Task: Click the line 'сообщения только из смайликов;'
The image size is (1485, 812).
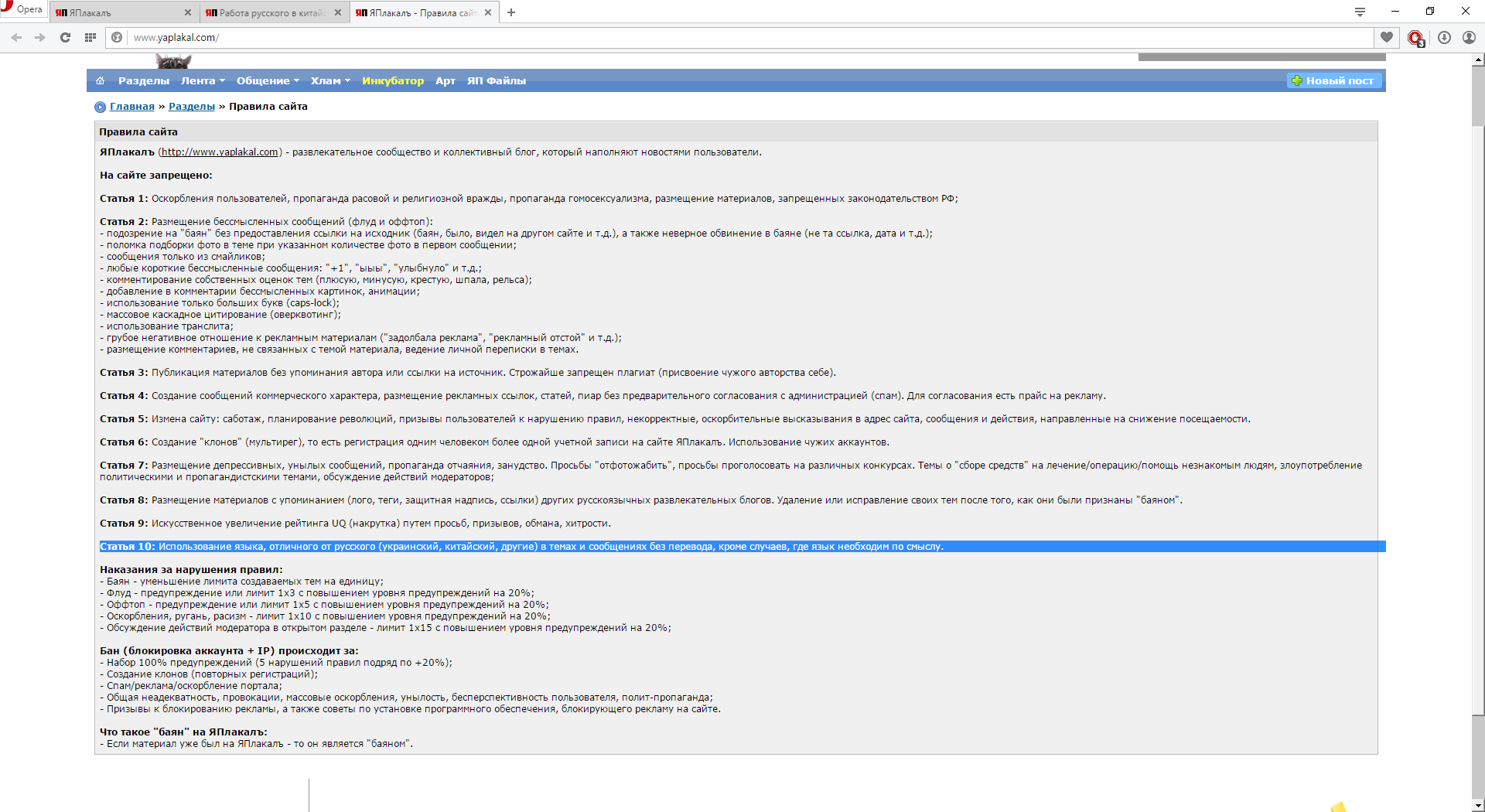Action: point(183,257)
